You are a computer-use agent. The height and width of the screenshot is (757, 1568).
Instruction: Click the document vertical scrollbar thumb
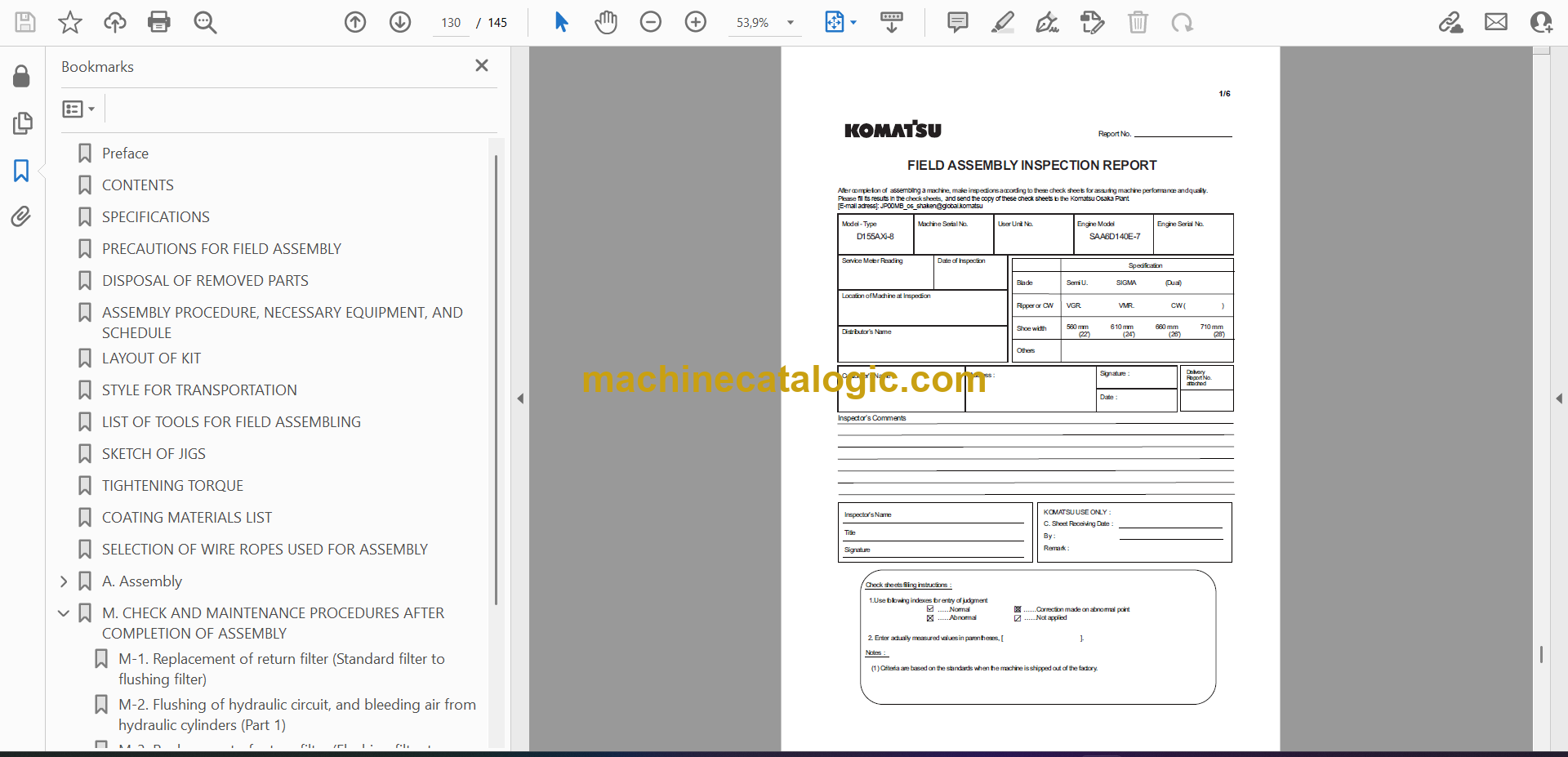[x=1541, y=654]
